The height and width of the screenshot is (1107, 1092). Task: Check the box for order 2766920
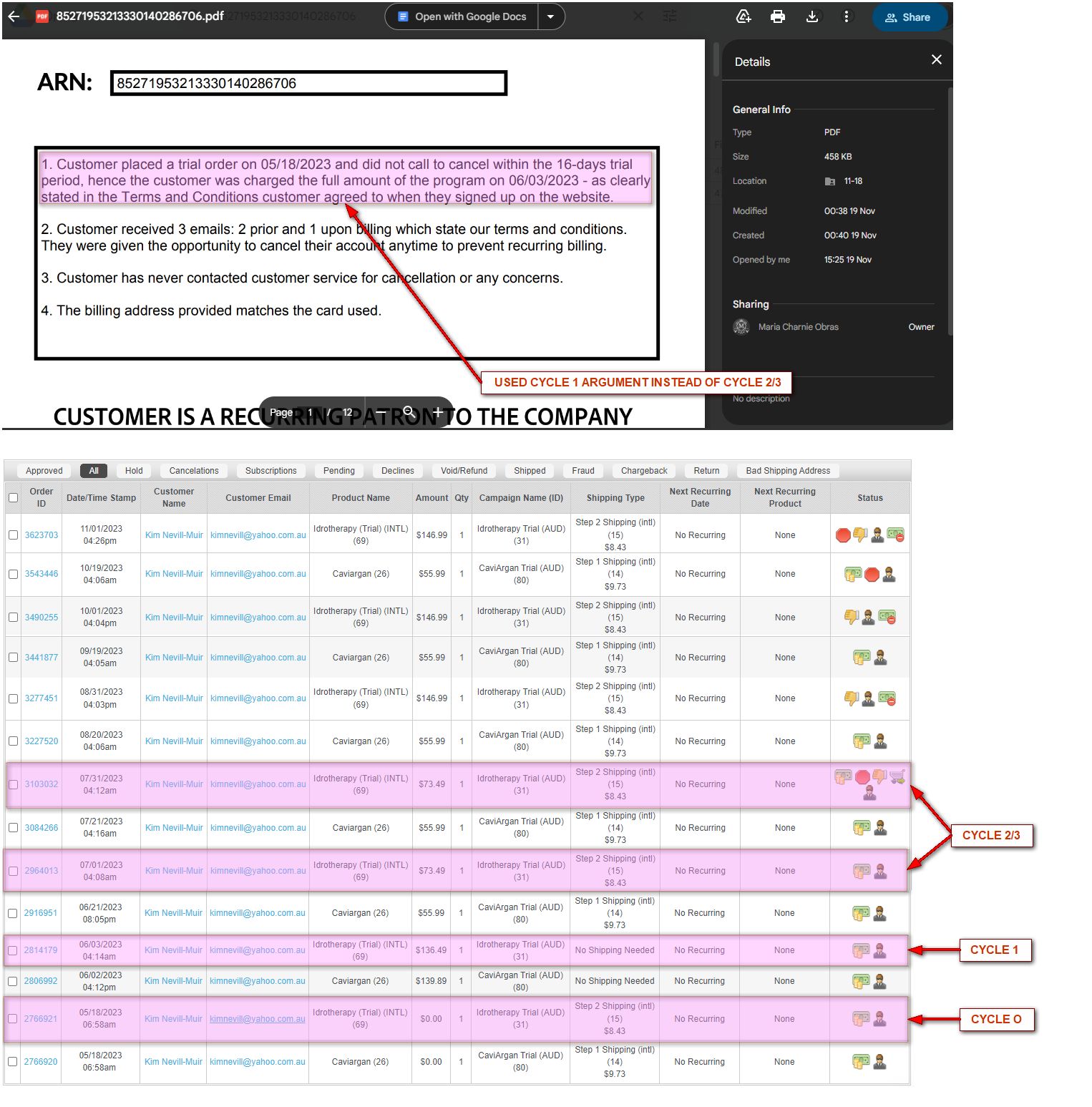(x=12, y=1062)
